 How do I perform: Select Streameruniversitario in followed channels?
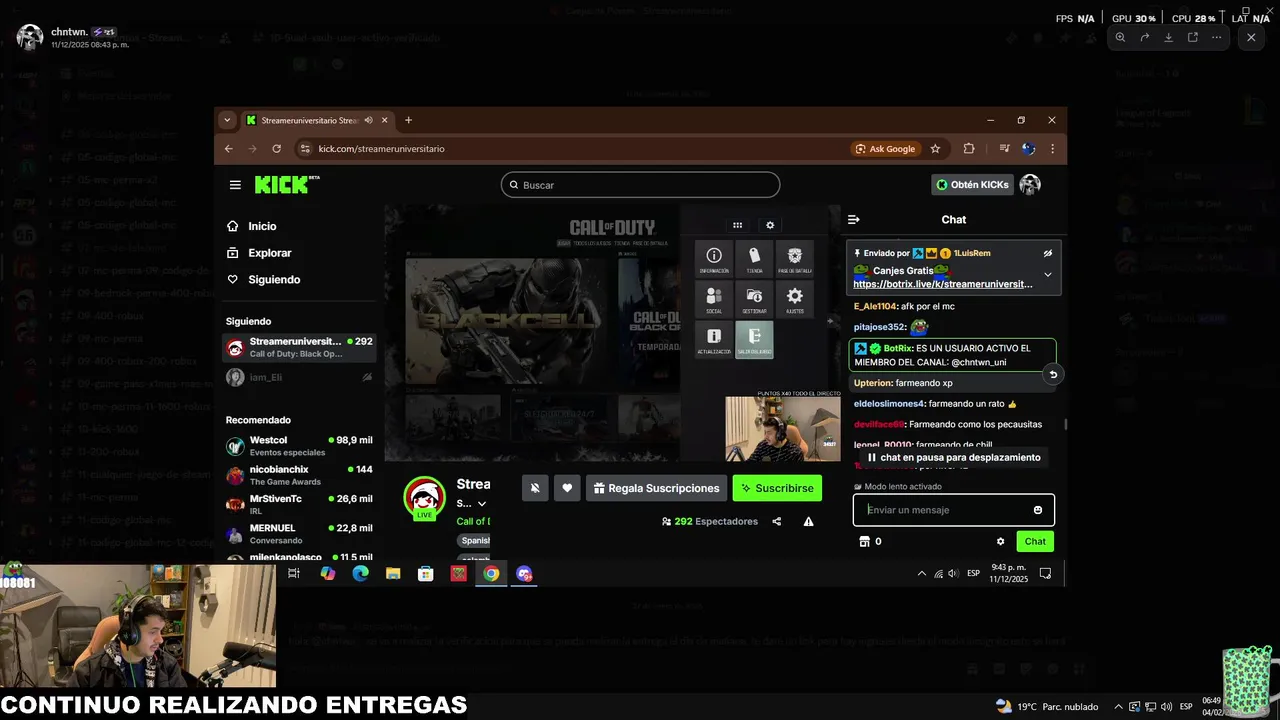pyautogui.click(x=299, y=348)
